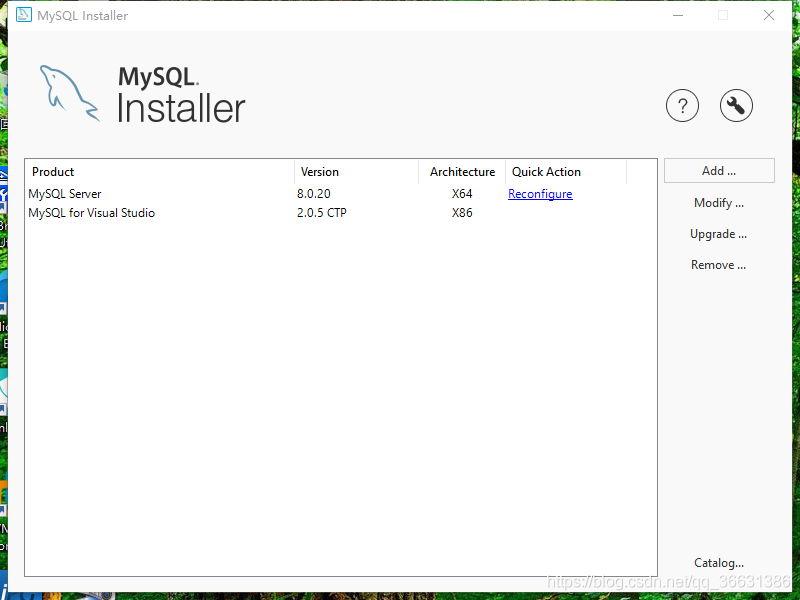Click the MySQL Installer title bar icon
The width and height of the screenshot is (800, 600).
coord(23,15)
